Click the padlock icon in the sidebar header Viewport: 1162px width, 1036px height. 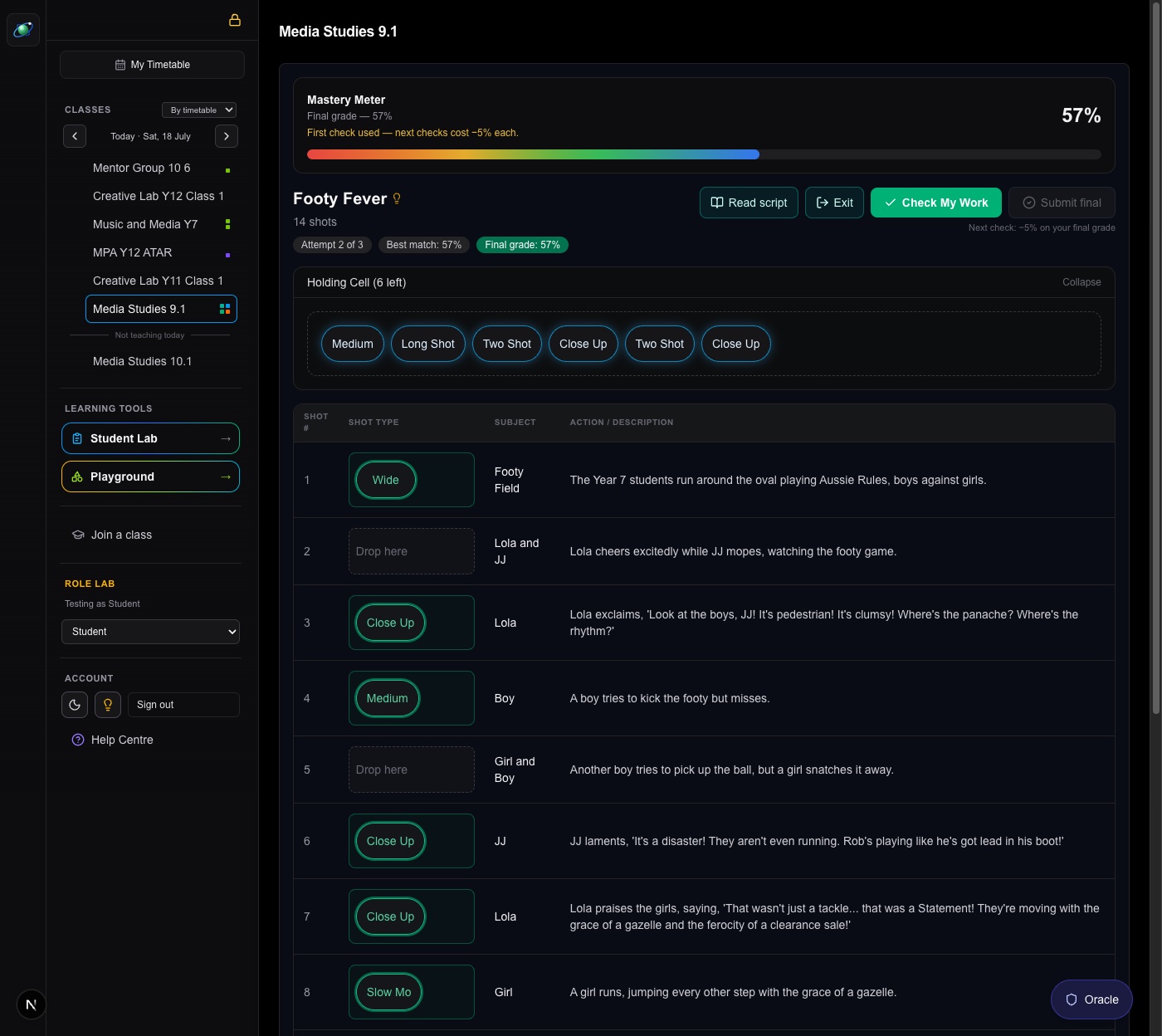235,20
